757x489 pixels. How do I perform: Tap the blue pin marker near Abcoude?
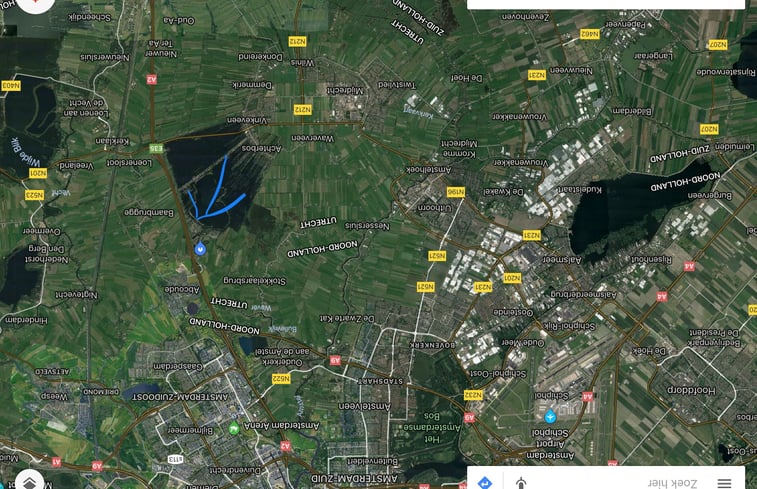click(200, 249)
